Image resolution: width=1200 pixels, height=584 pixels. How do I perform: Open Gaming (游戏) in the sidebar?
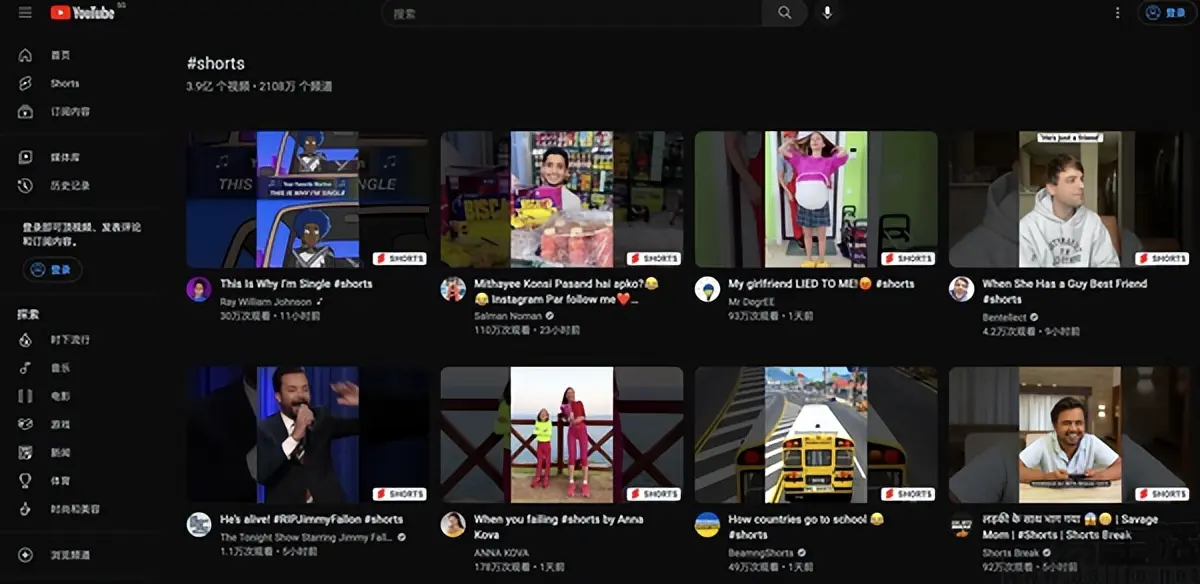pyautogui.click(x=26, y=424)
